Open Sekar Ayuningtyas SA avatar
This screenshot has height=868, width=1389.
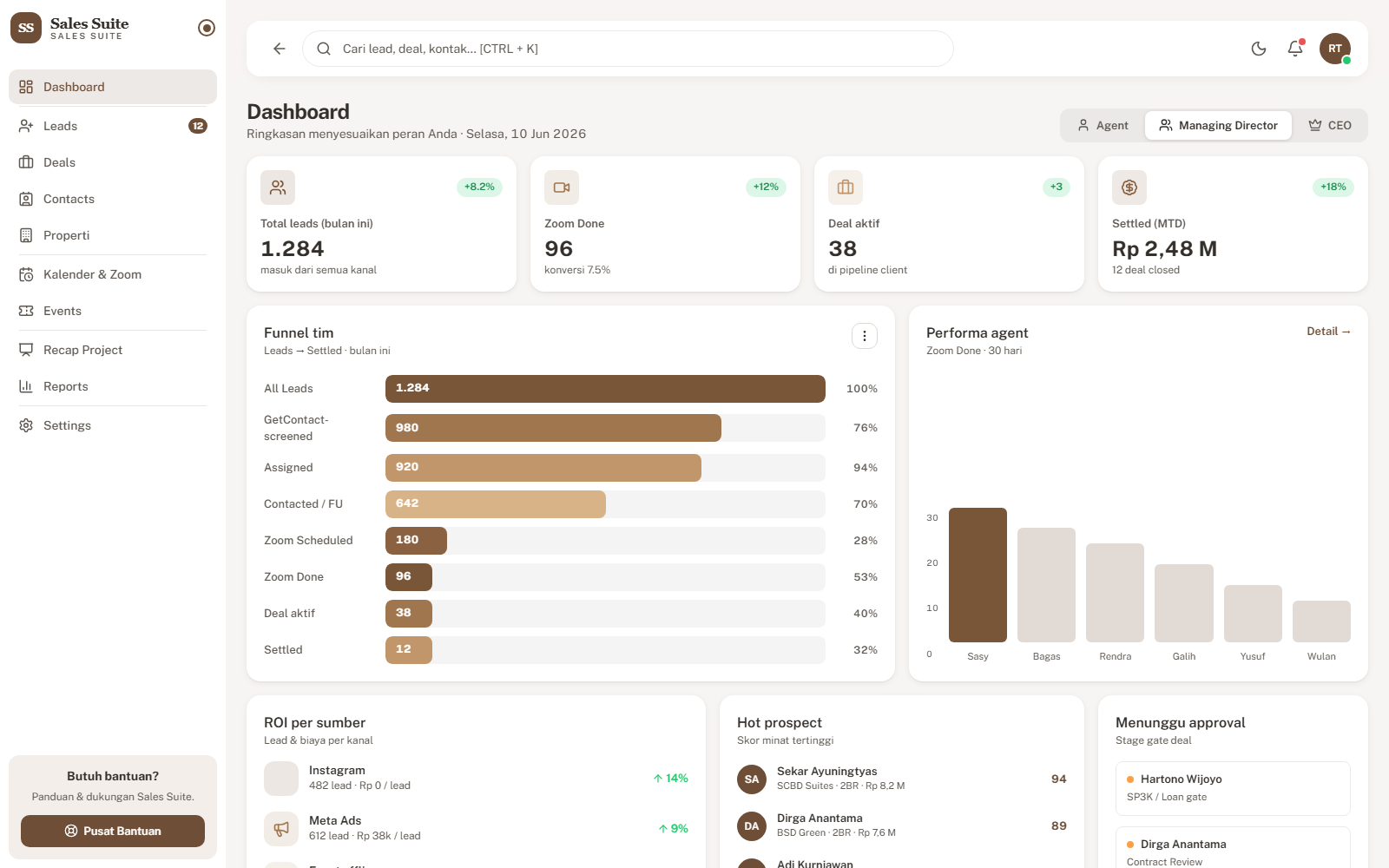click(752, 779)
